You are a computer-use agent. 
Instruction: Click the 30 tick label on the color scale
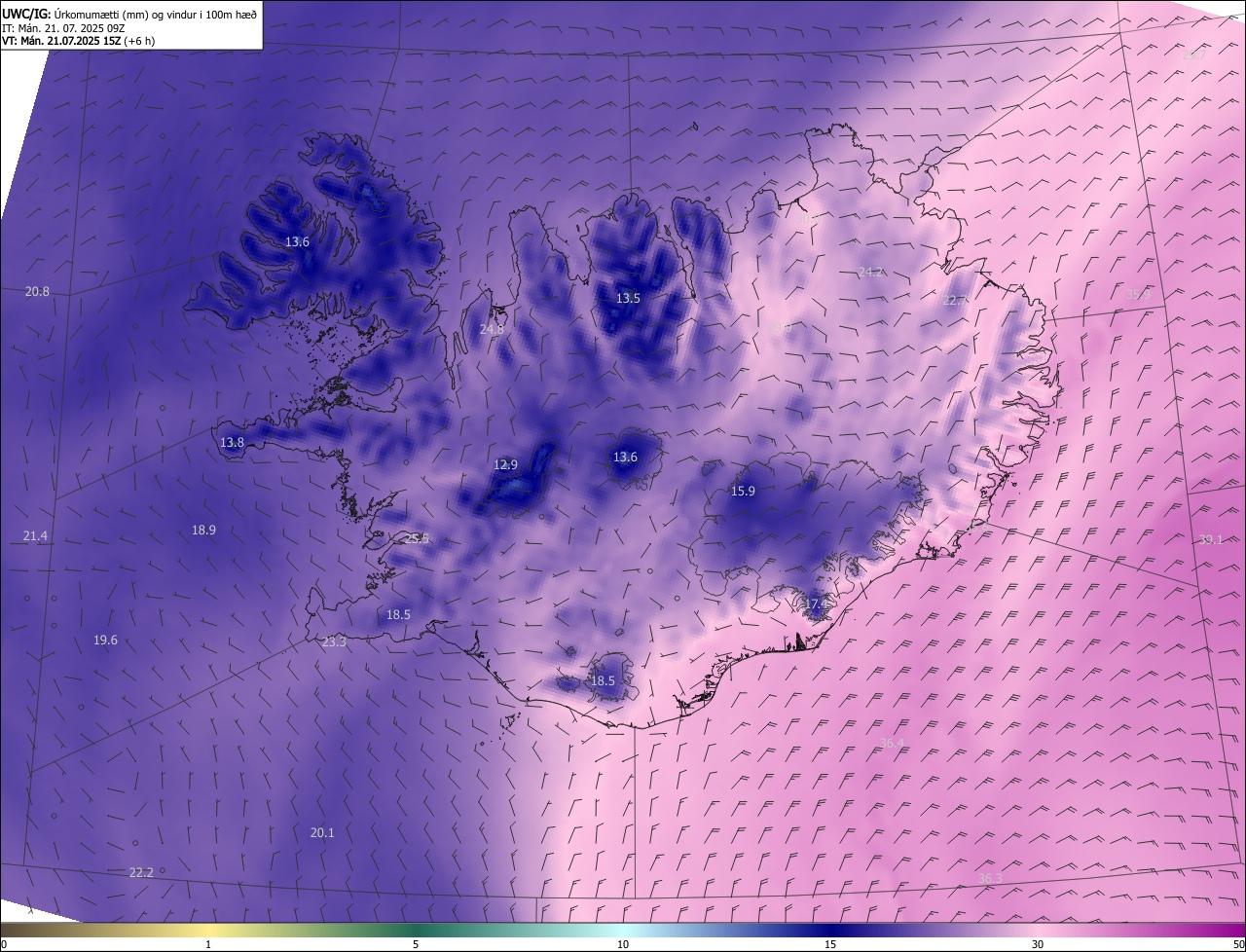click(1038, 944)
